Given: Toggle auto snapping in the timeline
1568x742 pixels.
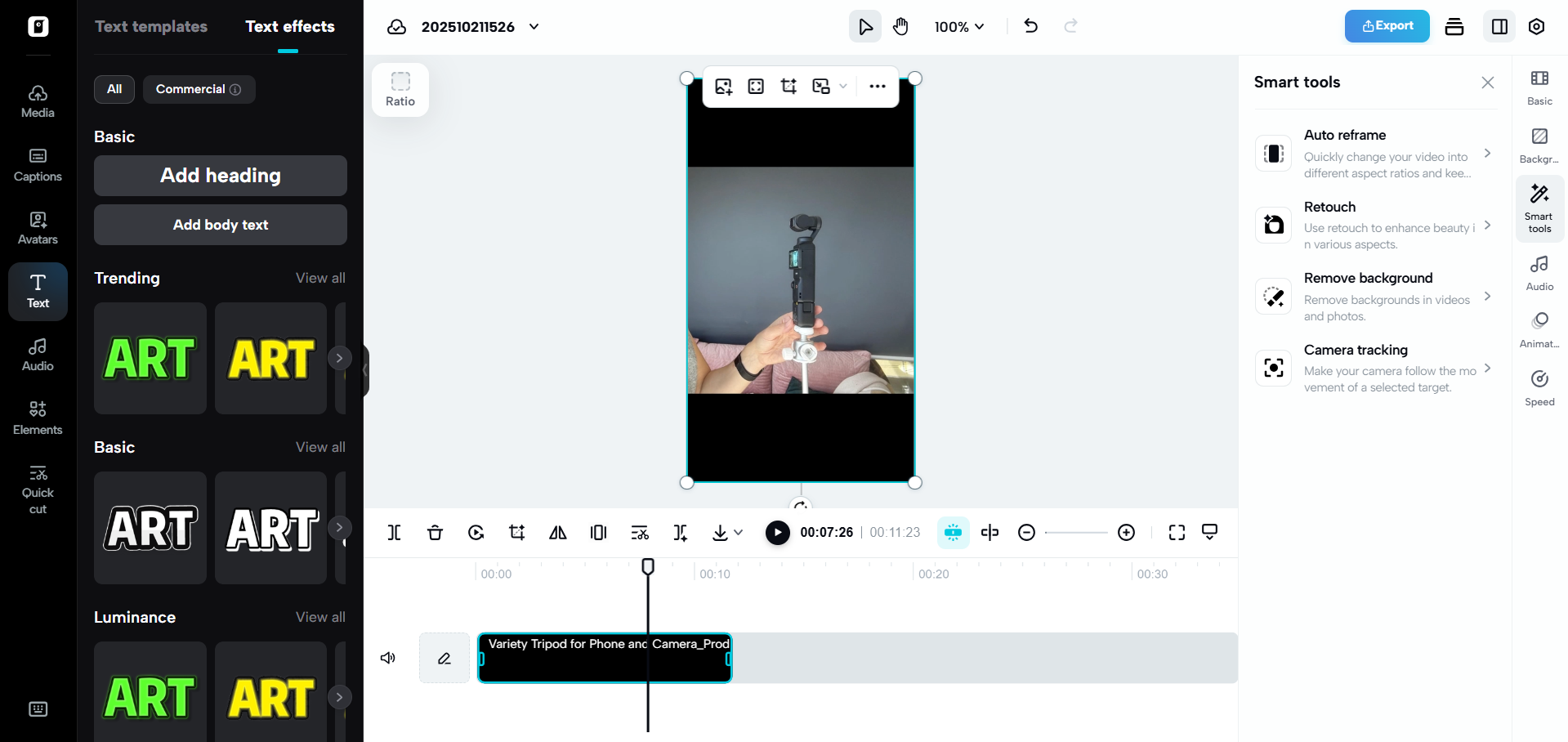Looking at the screenshot, I should (x=952, y=532).
